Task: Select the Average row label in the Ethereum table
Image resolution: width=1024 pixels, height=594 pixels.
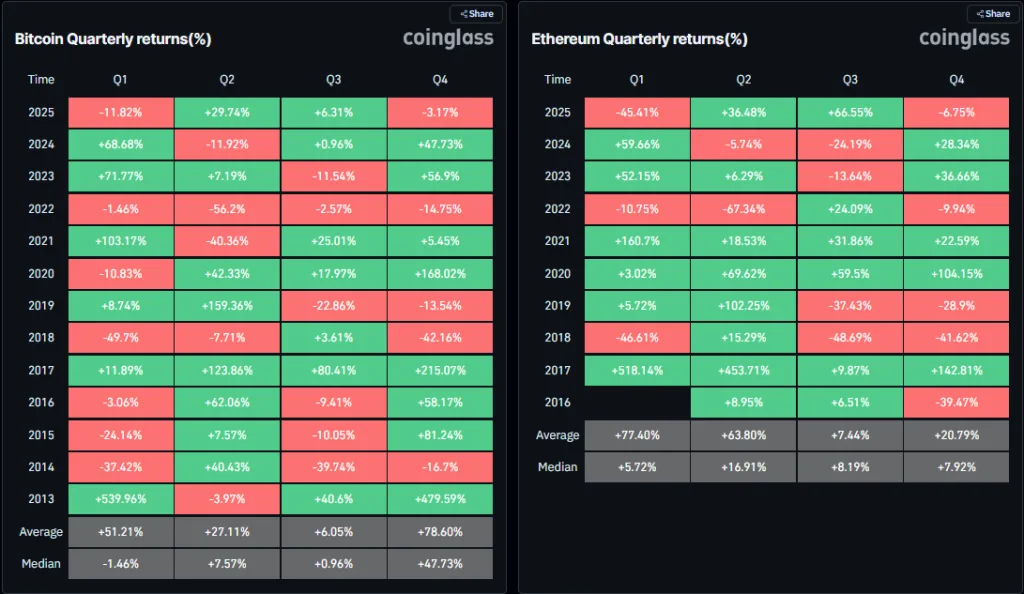Action: pos(557,434)
